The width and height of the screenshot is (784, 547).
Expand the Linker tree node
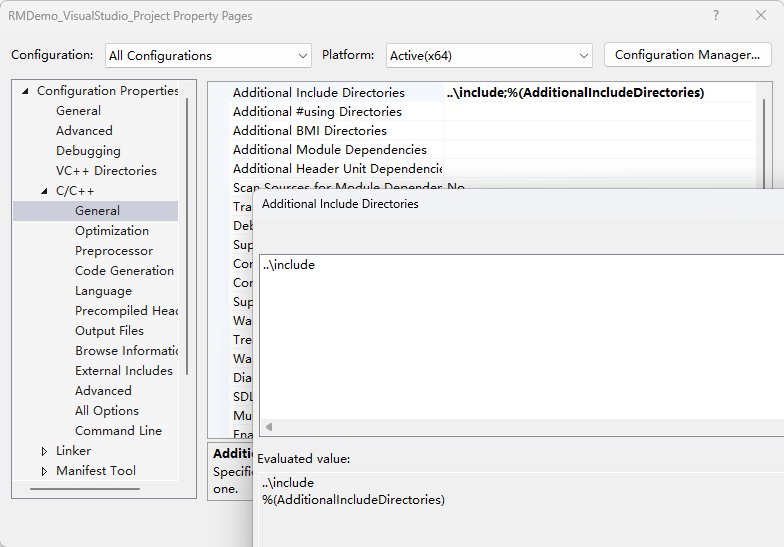[44, 451]
